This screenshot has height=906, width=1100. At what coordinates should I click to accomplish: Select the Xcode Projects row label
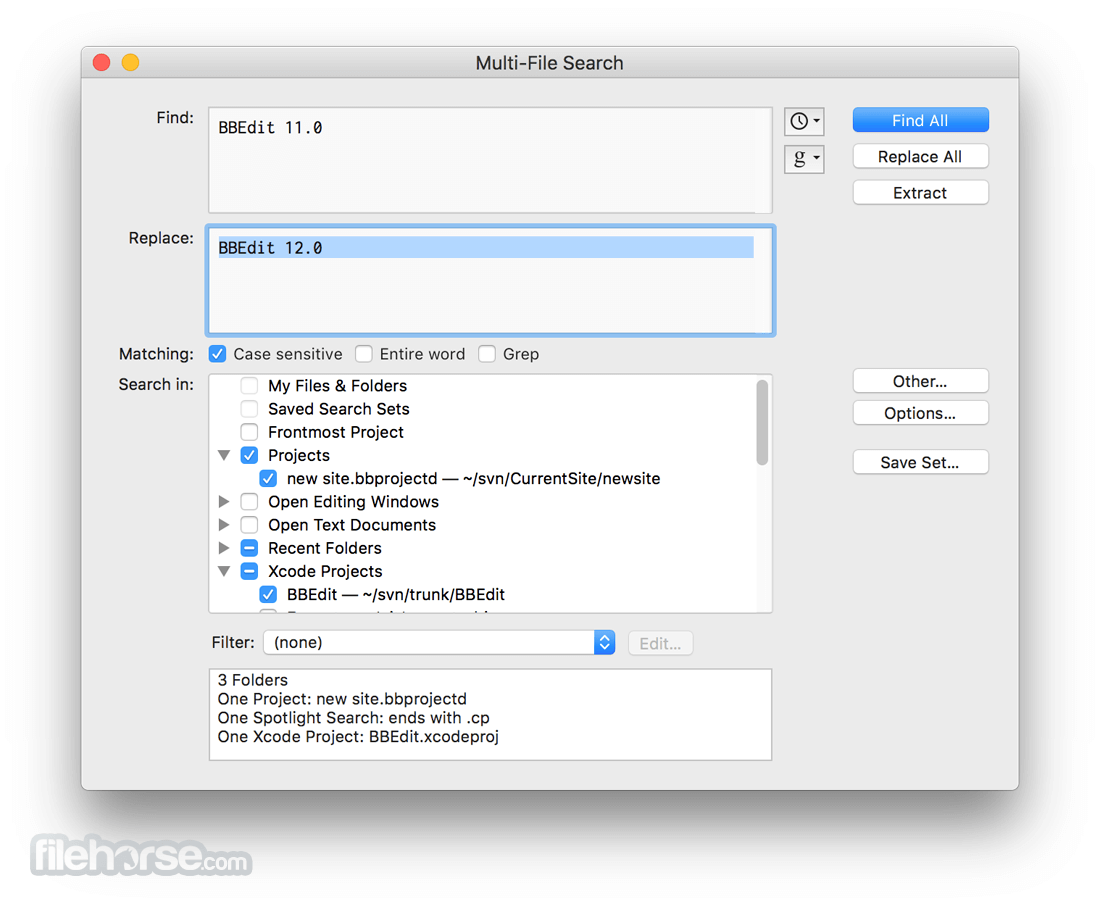(x=326, y=571)
